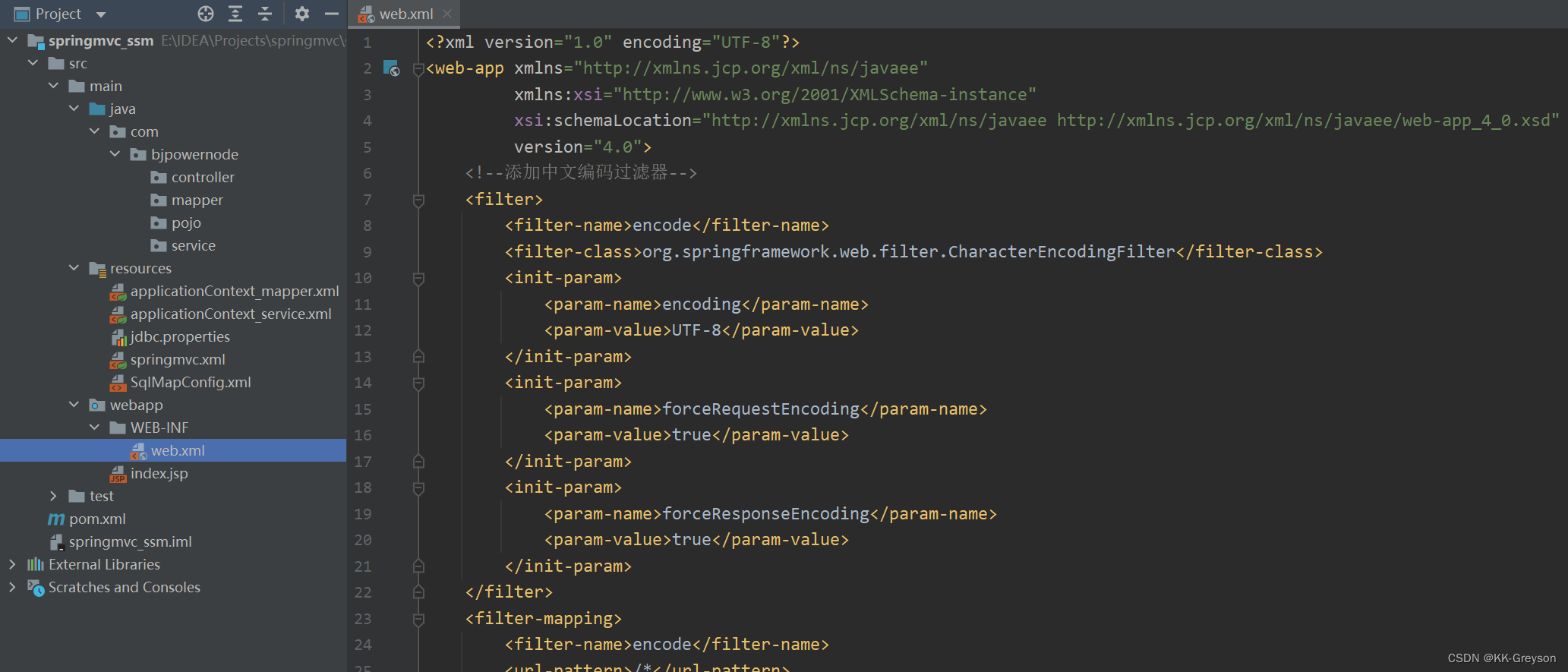The height and width of the screenshot is (672, 1568).
Task: Switch to the web.xml editor tab
Action: pyautogui.click(x=405, y=14)
